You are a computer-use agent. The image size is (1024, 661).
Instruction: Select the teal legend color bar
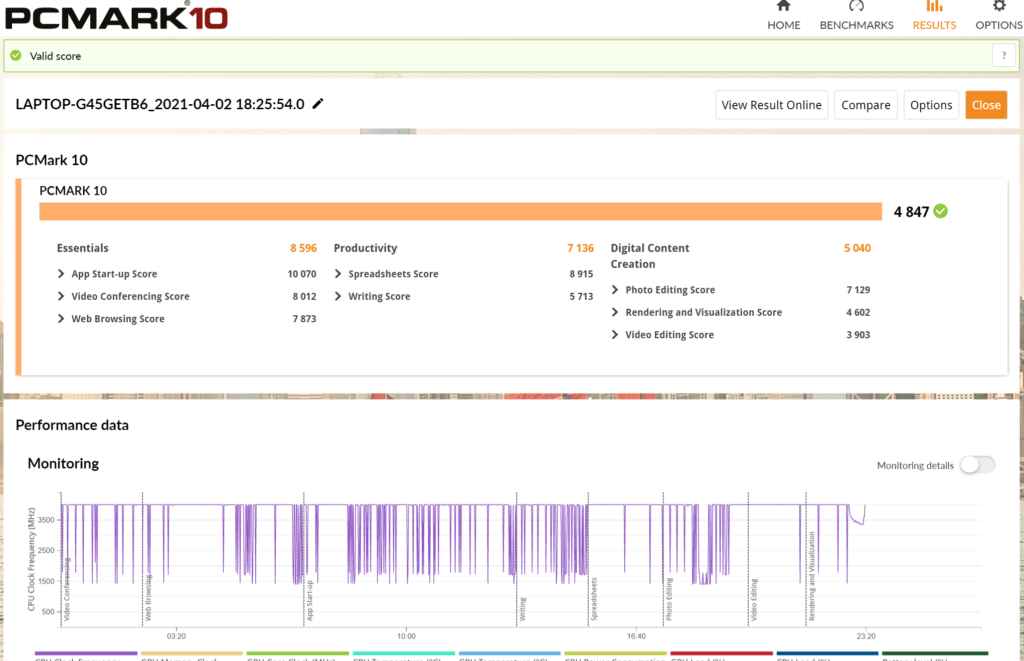coord(404,653)
